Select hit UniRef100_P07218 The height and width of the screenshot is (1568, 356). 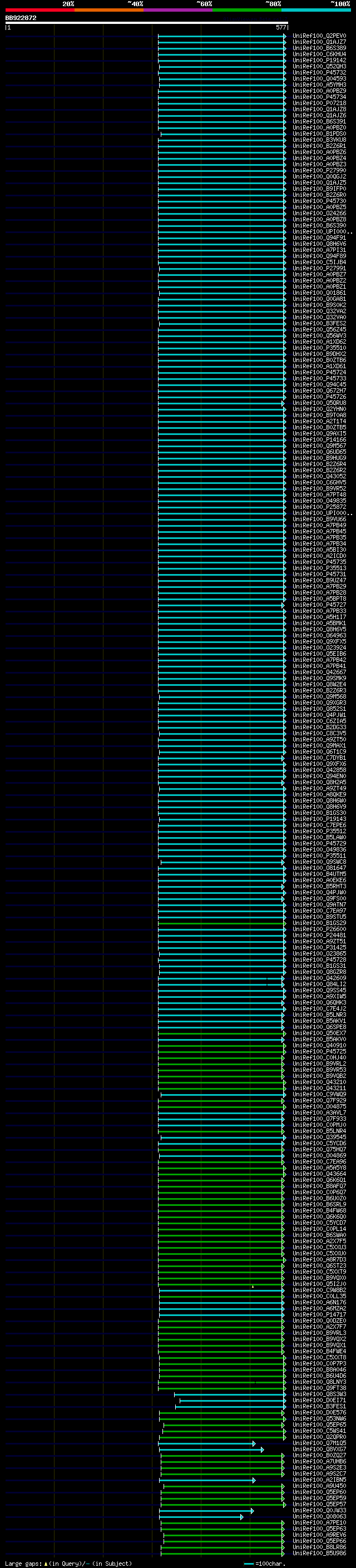[x=319, y=103]
